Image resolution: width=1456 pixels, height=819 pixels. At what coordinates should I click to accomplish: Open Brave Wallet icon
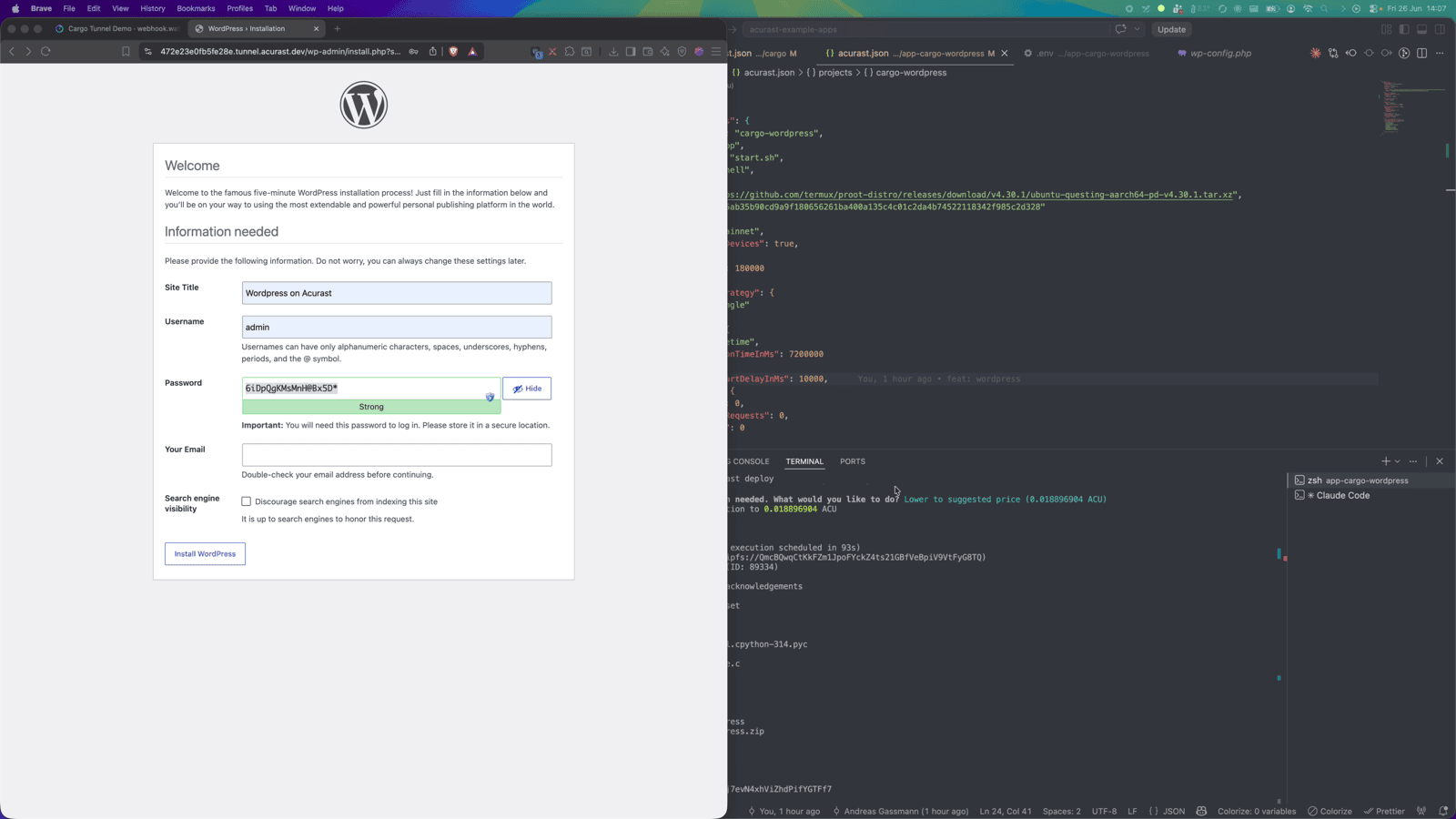(x=648, y=52)
